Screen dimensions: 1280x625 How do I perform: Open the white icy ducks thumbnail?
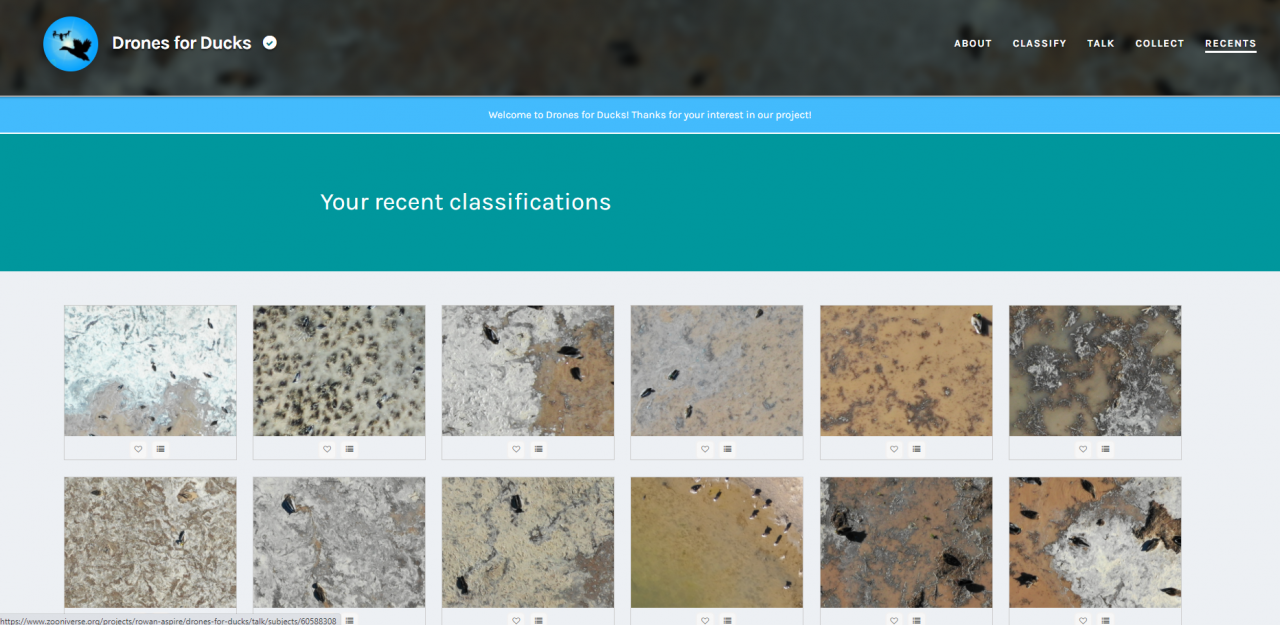pyautogui.click(x=150, y=370)
